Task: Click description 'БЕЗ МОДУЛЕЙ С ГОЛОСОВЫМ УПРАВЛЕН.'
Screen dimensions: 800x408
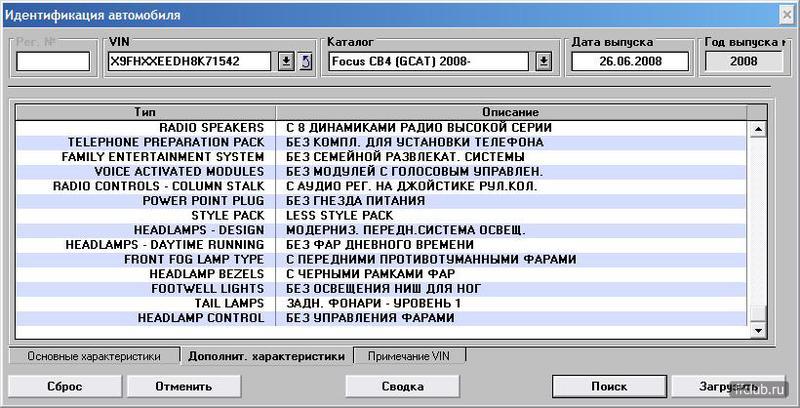Action: click(414, 171)
